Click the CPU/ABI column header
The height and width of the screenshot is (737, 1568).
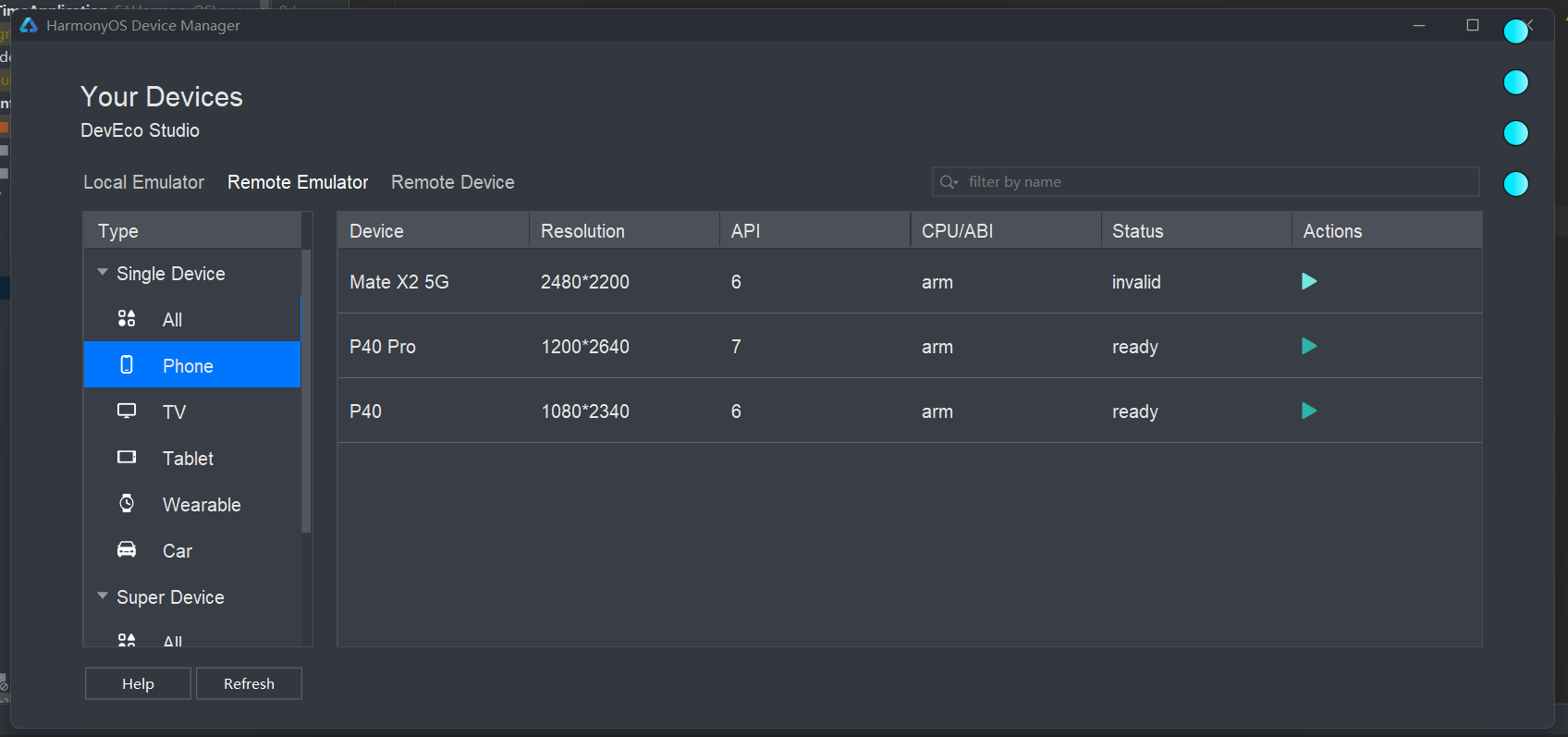[x=1006, y=230]
